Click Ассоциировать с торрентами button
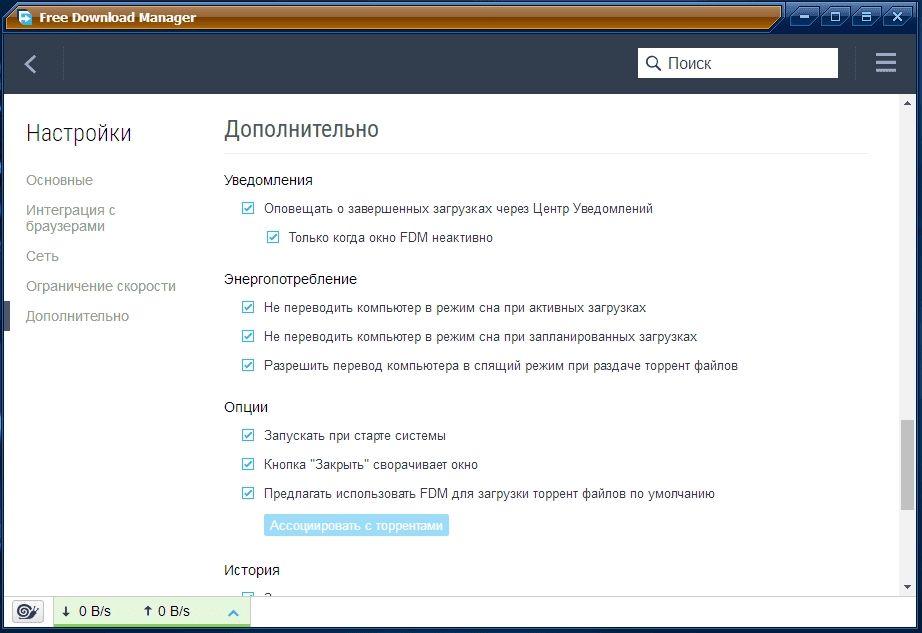 [x=356, y=525]
